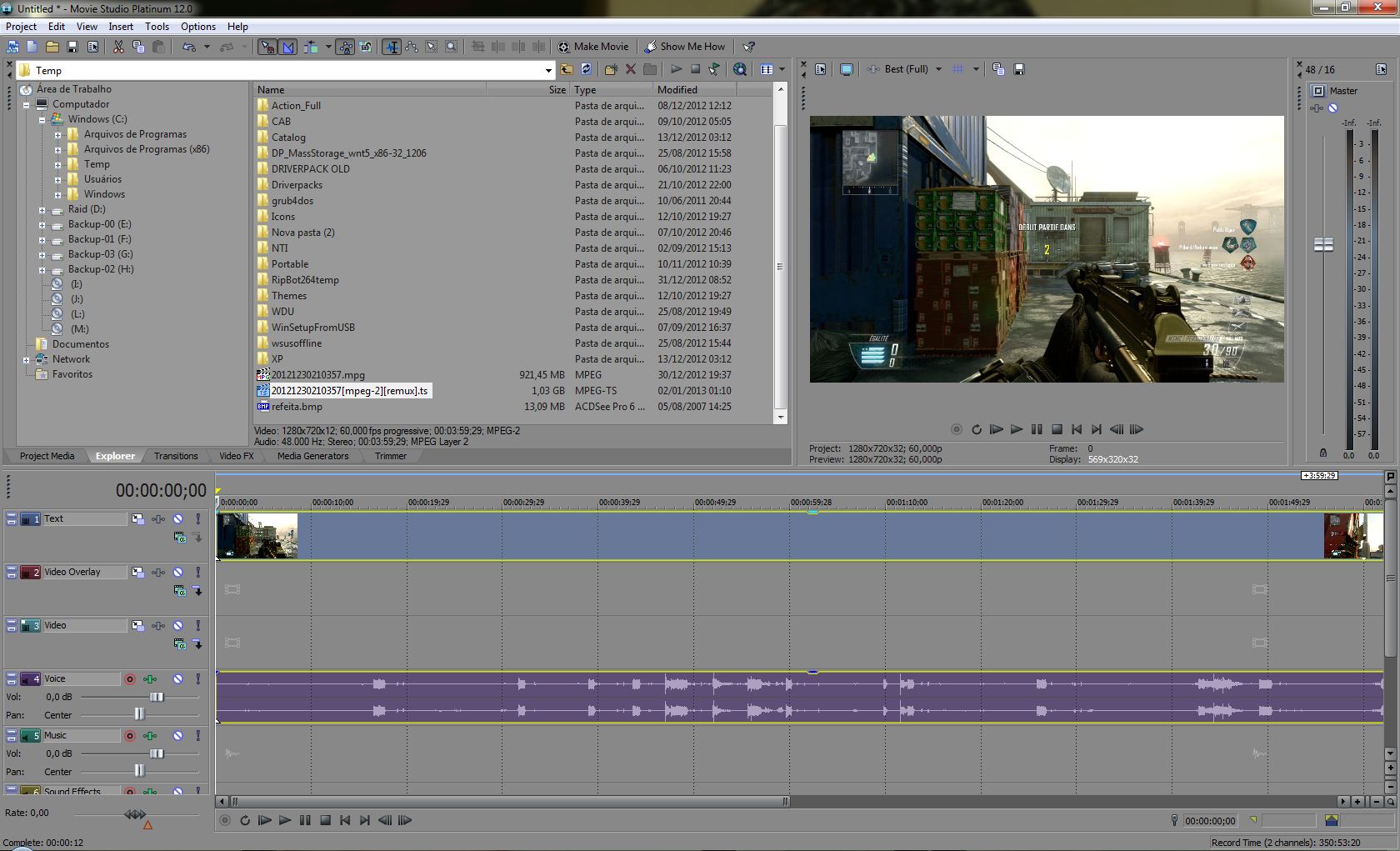Expand the Raid (D:) drive node

pyautogui.click(x=42, y=209)
